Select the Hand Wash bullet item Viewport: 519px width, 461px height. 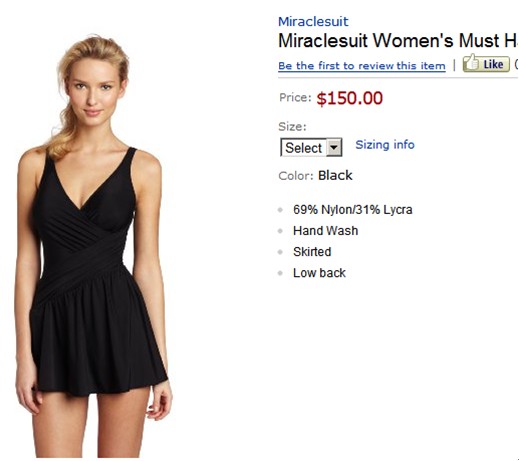pos(326,231)
